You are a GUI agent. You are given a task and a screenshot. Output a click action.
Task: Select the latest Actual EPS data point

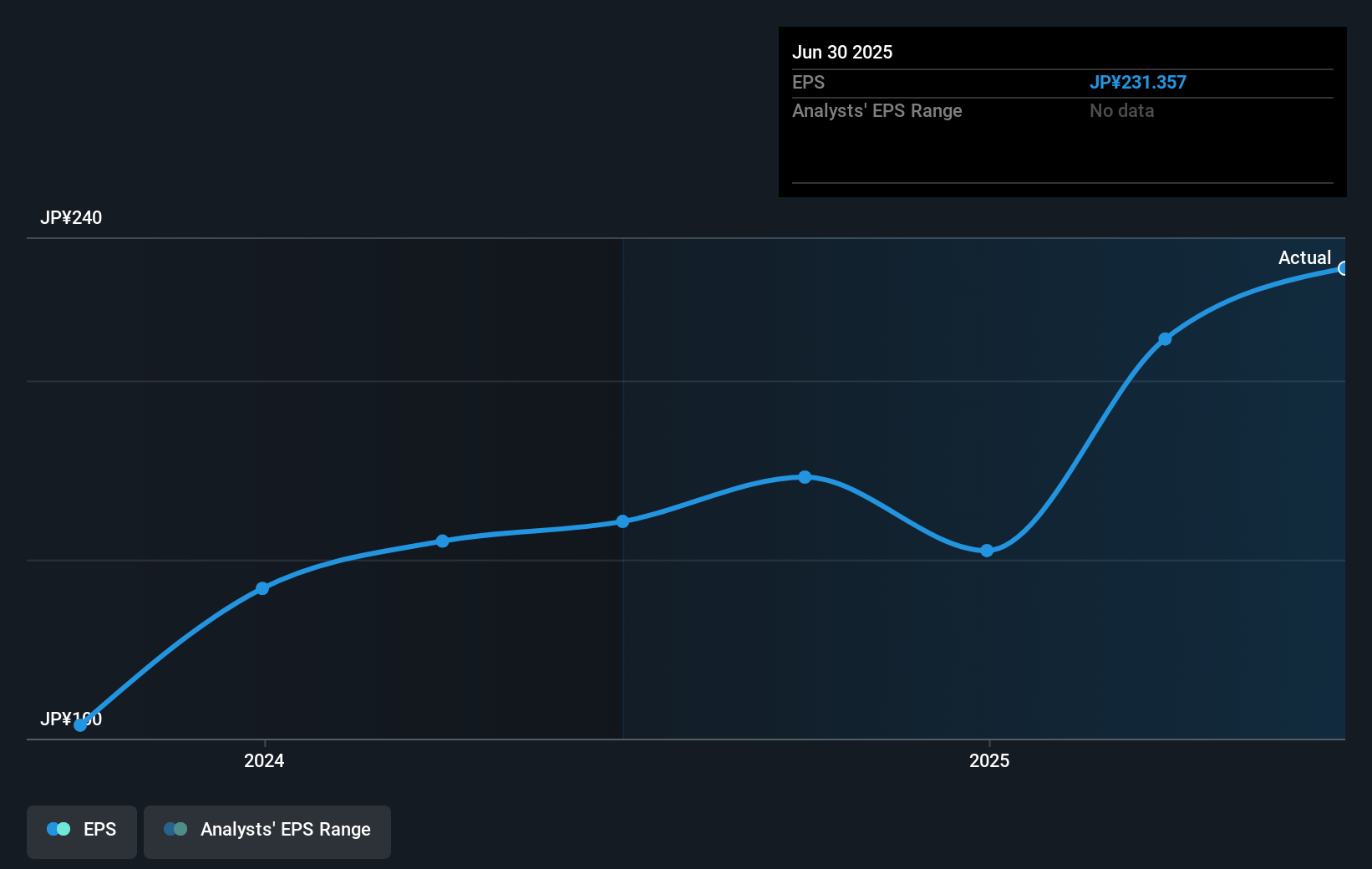1344,268
